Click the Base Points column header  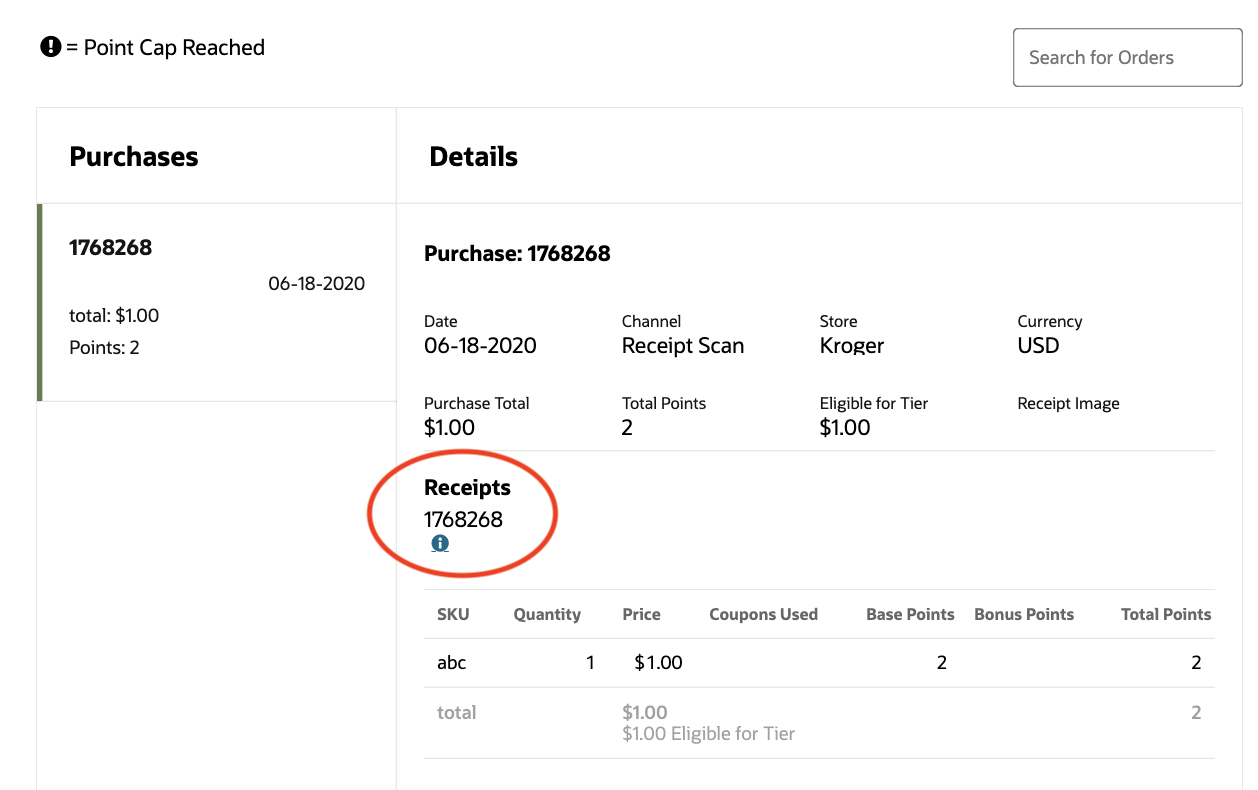tap(910, 615)
